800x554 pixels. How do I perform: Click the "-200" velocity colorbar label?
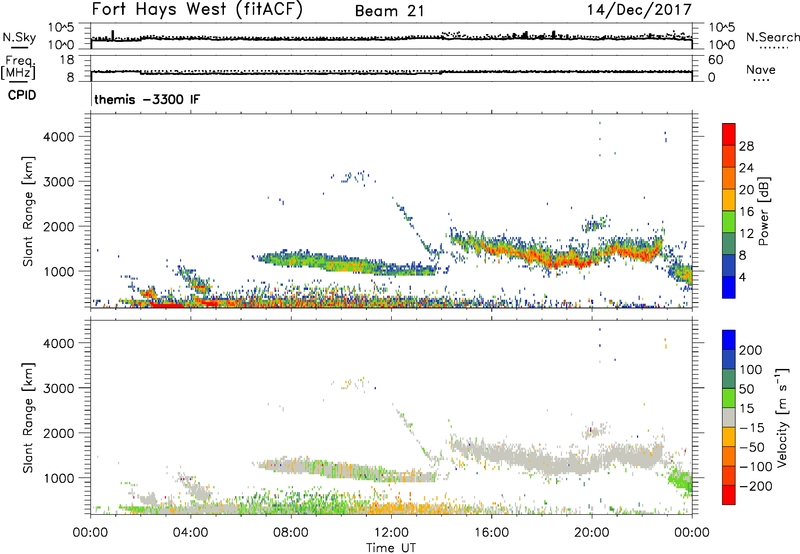click(x=756, y=486)
